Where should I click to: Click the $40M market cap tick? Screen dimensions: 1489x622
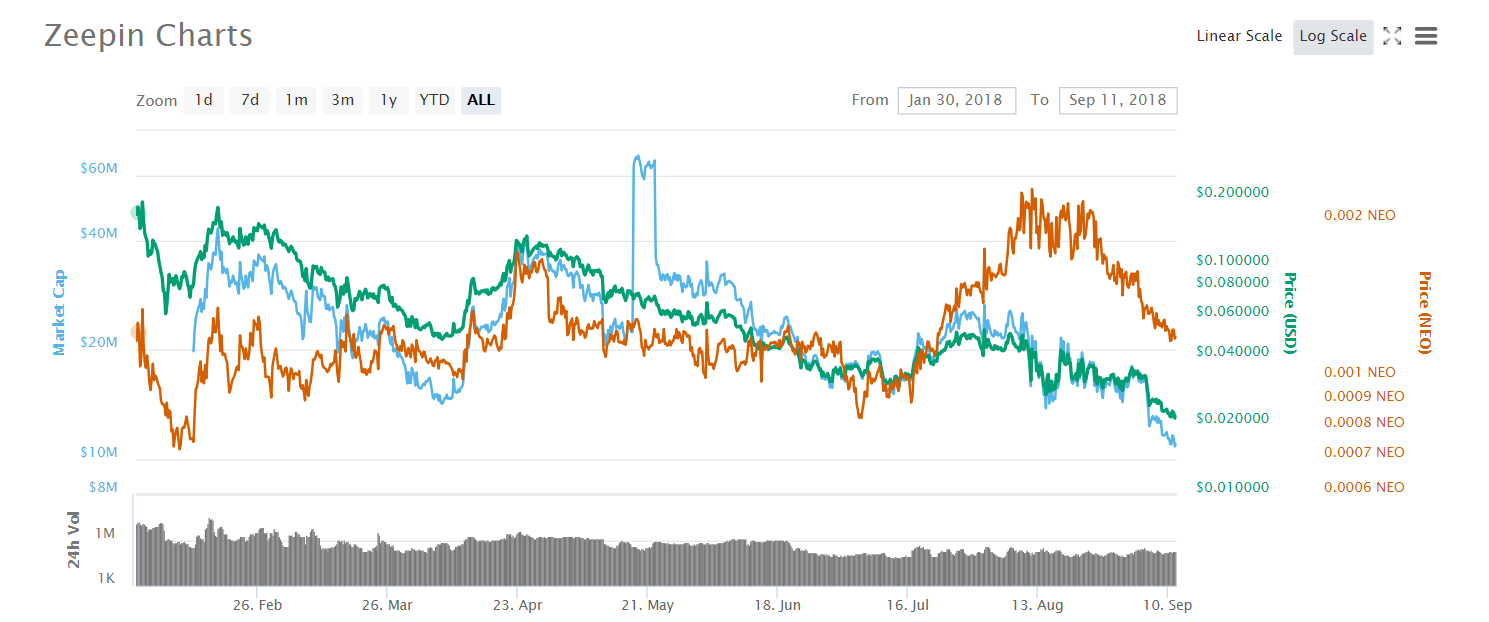coord(99,233)
